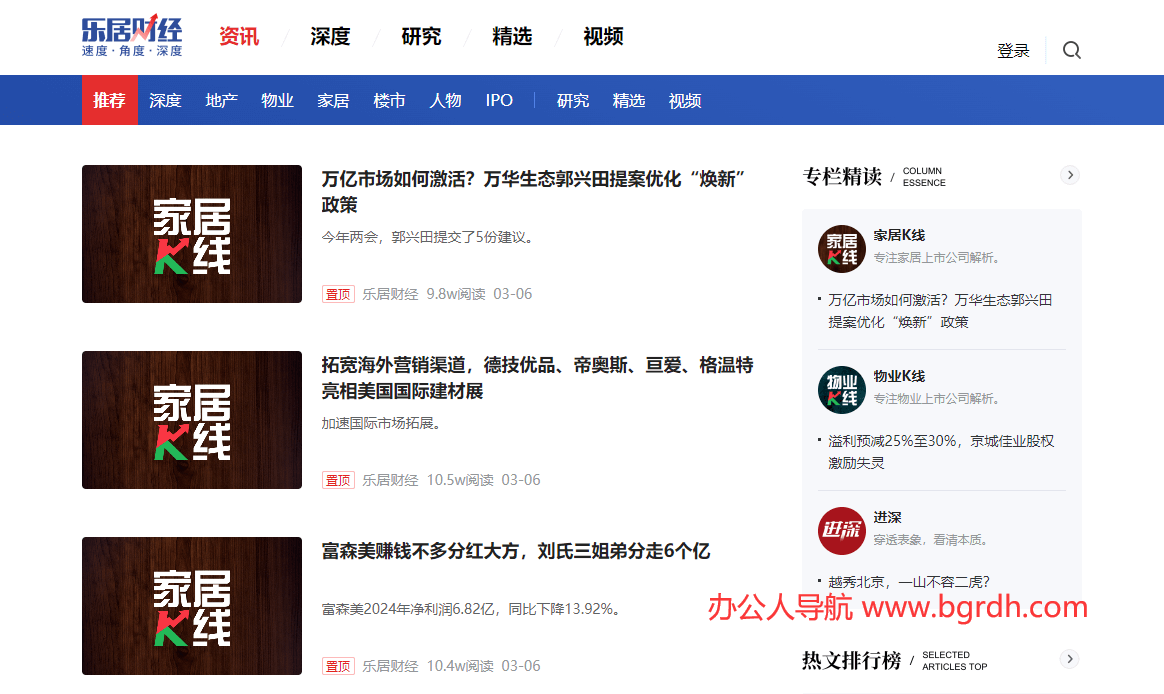1164x694 pixels.
Task: Open the 进深 column name link
Action: point(887,517)
